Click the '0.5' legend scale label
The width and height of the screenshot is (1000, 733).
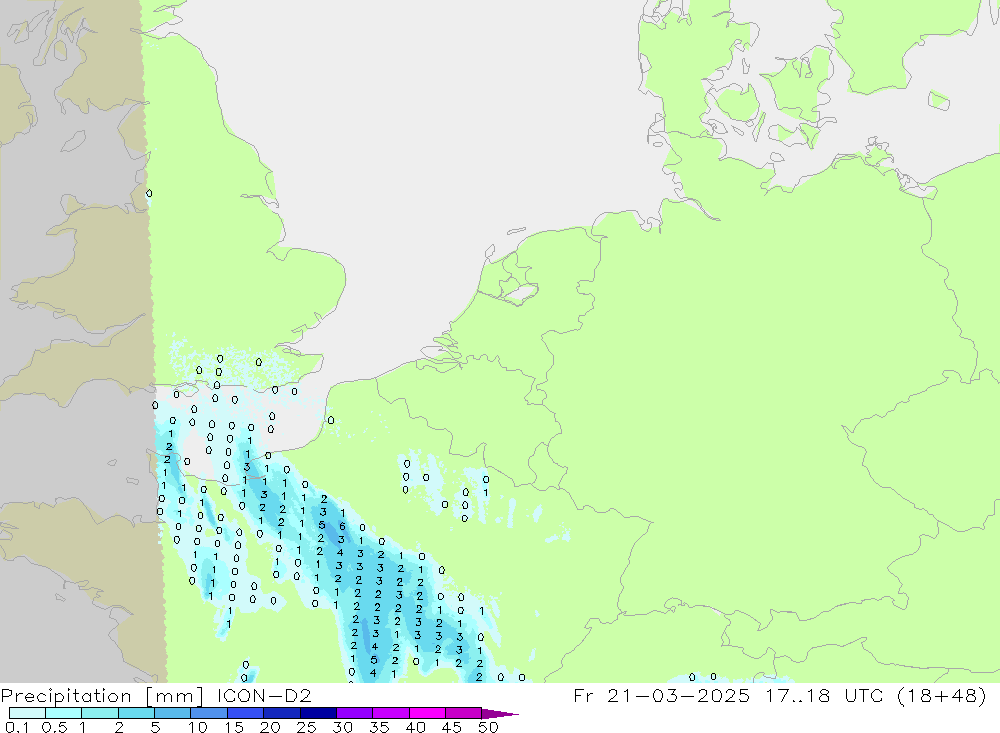[x=54, y=727]
